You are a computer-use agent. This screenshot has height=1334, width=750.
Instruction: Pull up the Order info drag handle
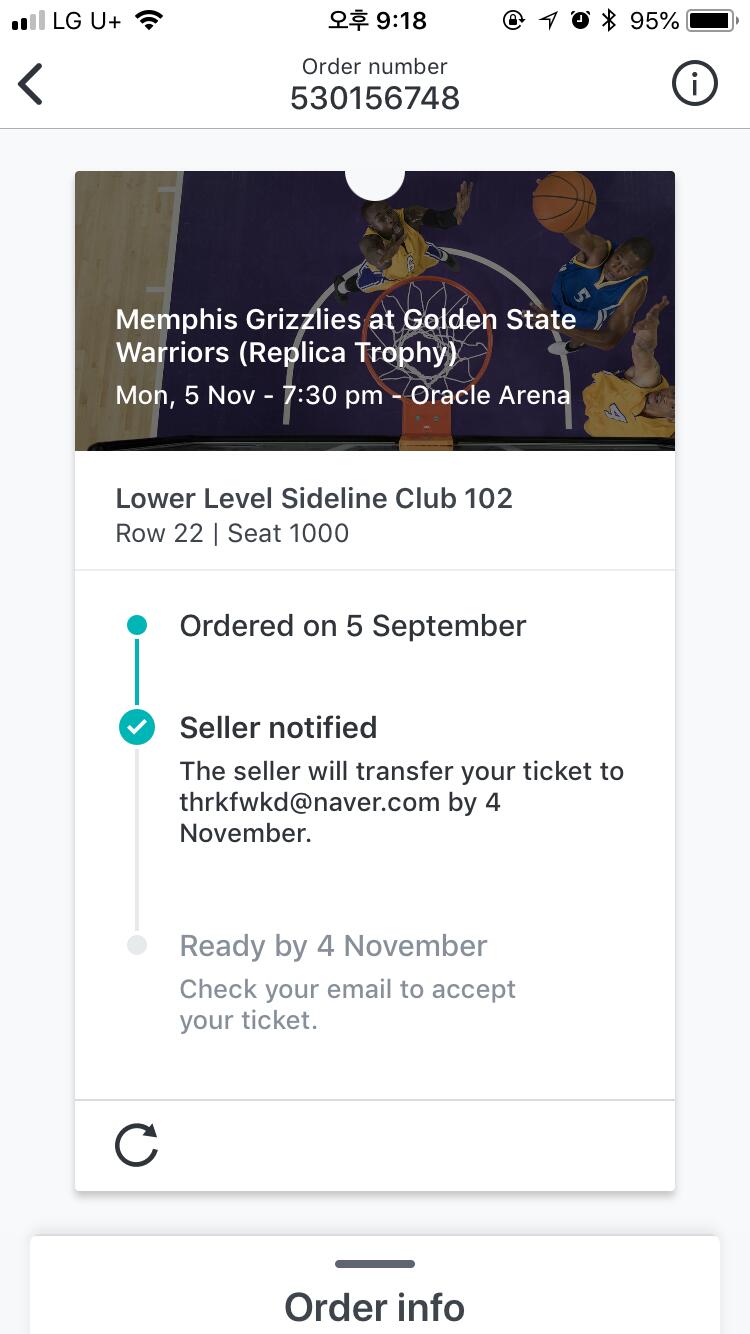click(374, 1264)
